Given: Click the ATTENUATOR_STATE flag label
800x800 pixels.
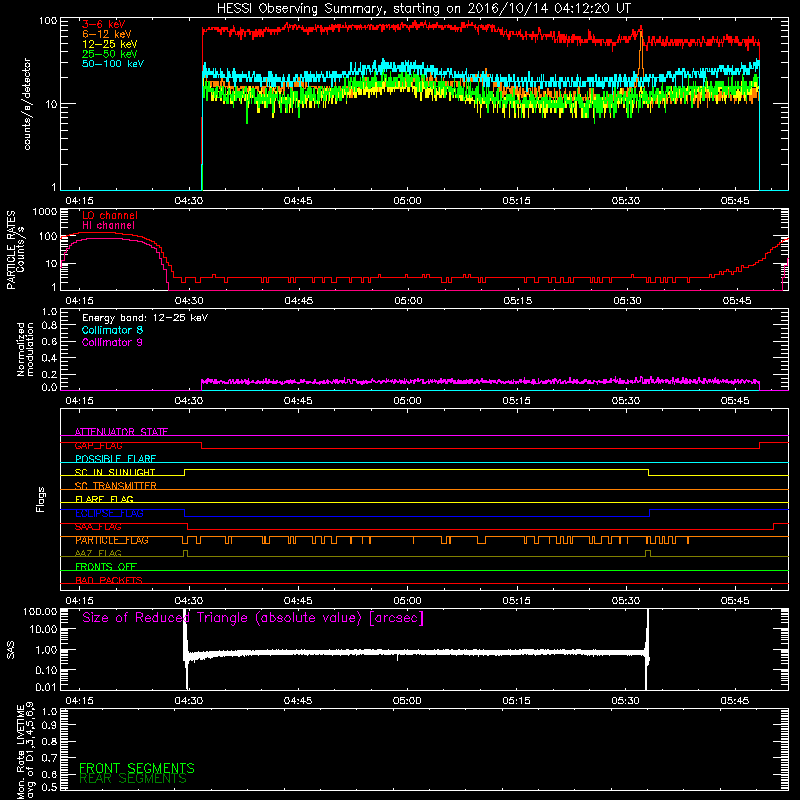Looking at the screenshot, I should 121,432.
